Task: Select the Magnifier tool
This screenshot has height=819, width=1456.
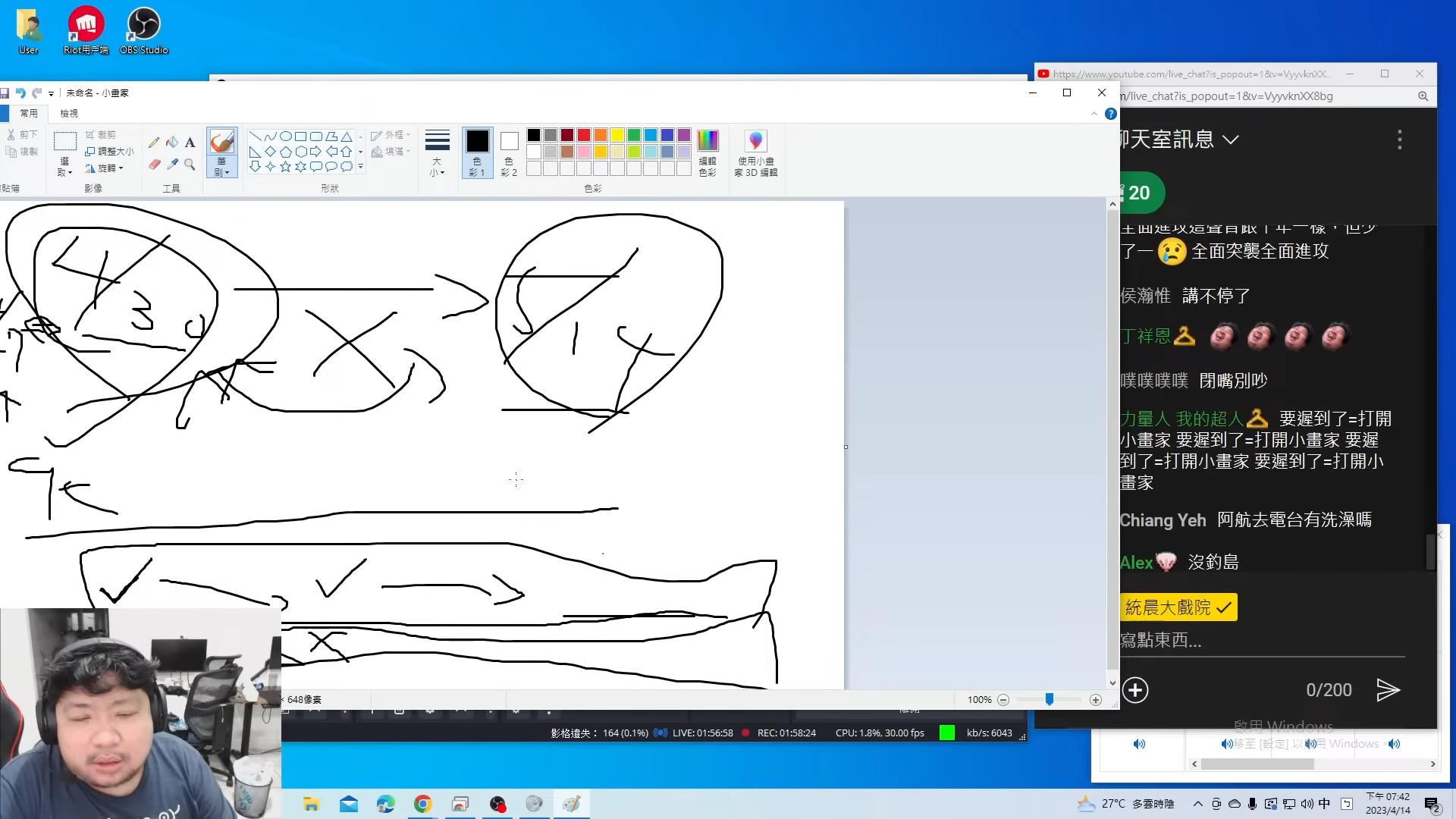Action: [x=190, y=165]
